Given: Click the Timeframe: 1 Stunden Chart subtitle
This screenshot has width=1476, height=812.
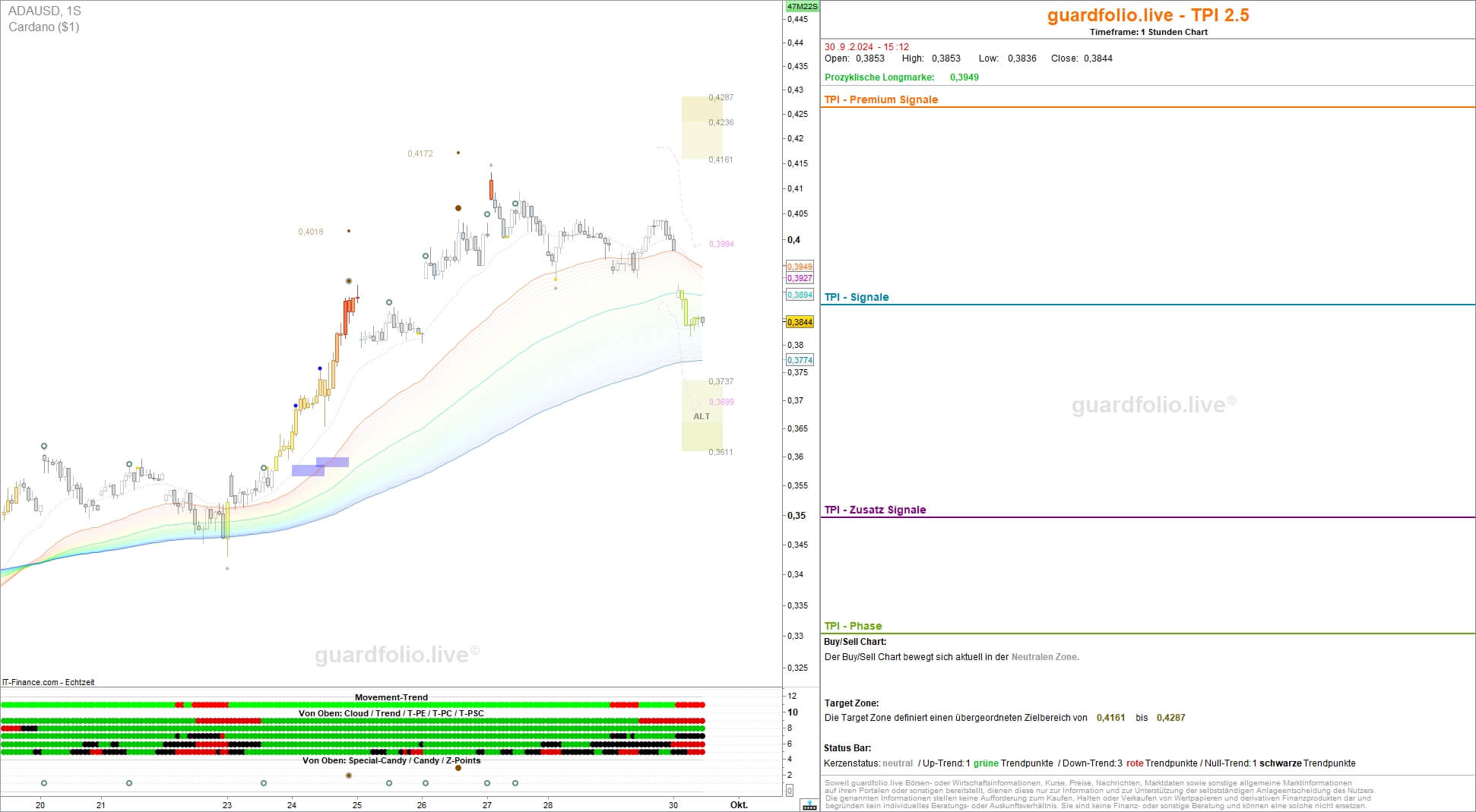Looking at the screenshot, I should (1148, 32).
